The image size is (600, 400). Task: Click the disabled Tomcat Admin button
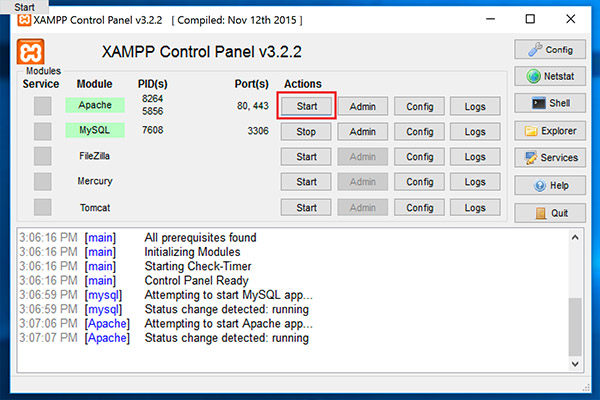tap(362, 208)
